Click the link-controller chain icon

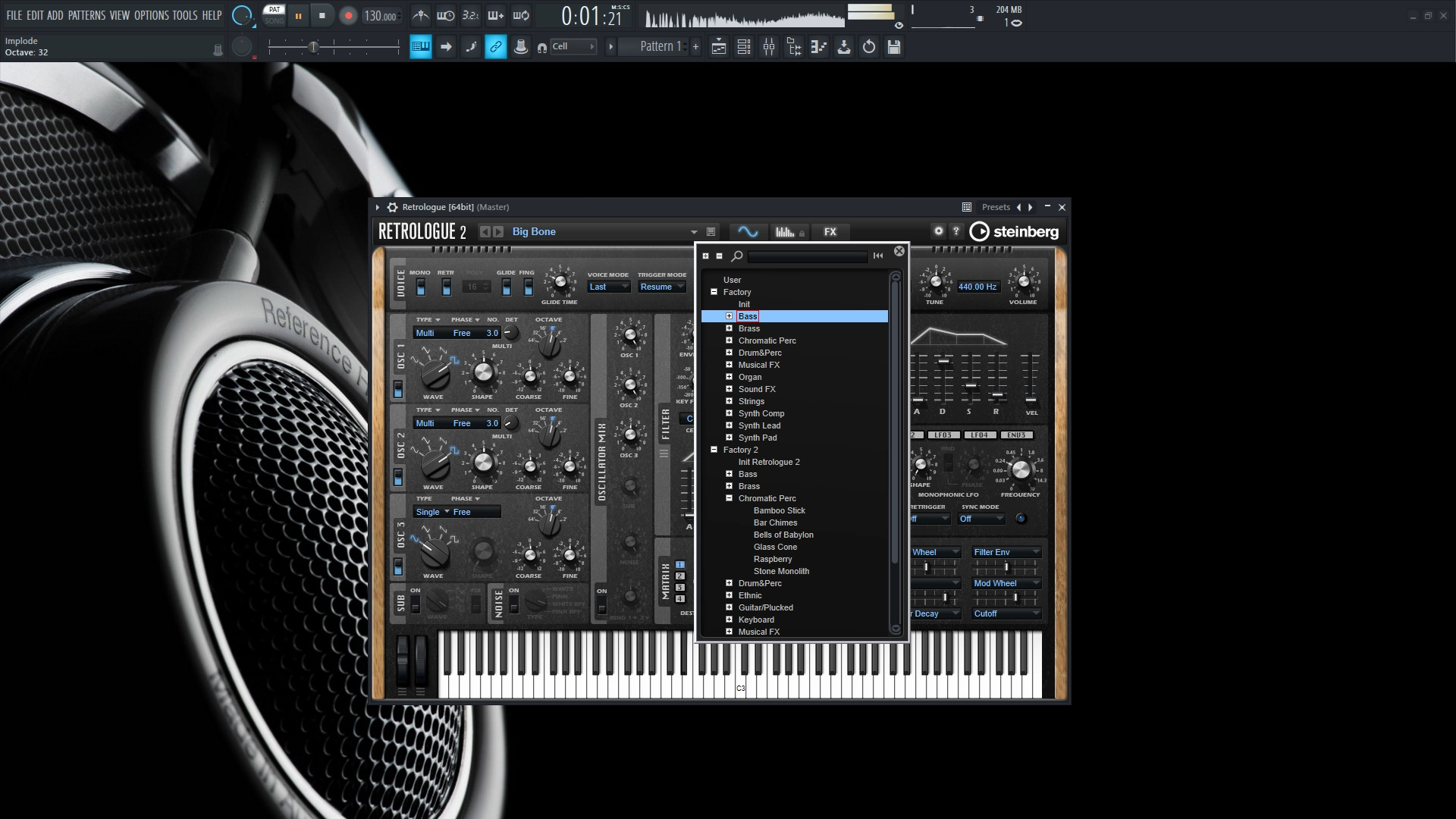point(495,47)
